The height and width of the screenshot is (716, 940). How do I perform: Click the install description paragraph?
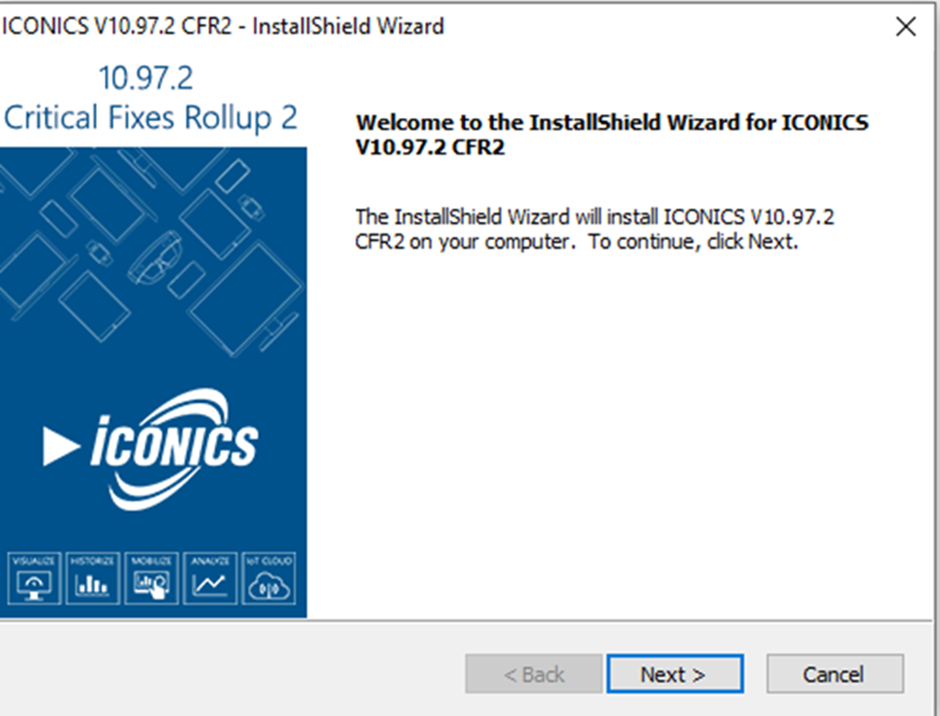click(594, 229)
